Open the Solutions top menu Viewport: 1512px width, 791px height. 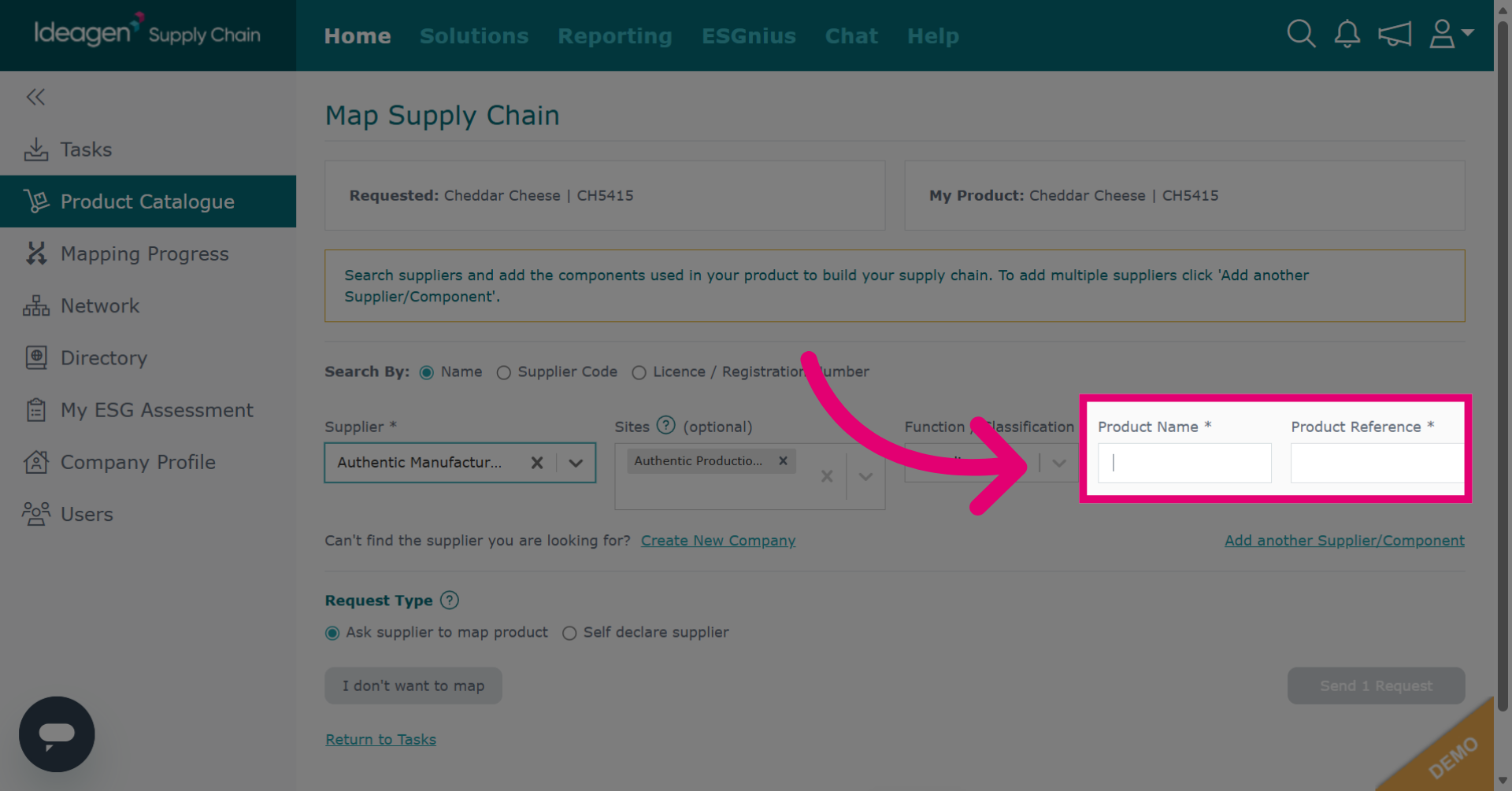474,35
